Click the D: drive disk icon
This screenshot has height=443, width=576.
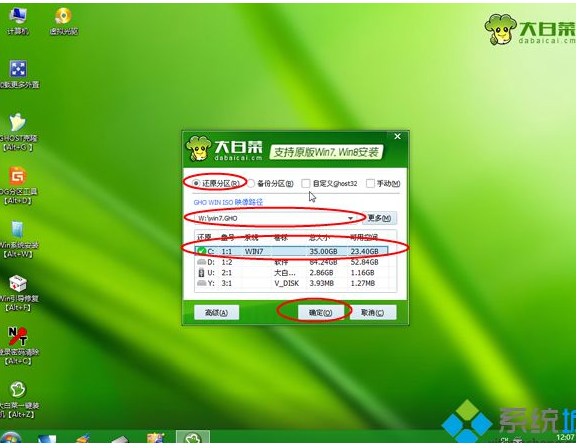201,262
